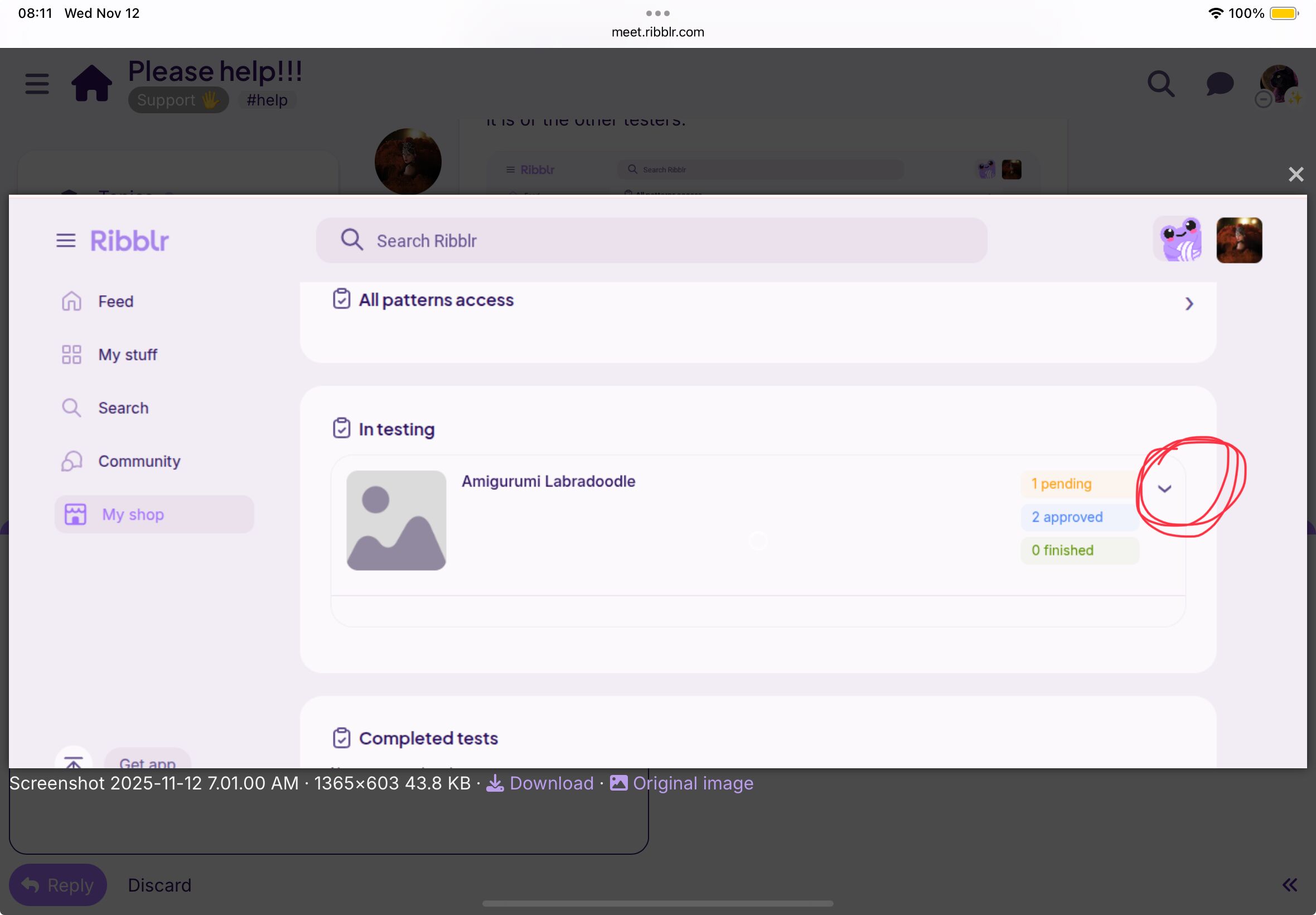Click the purple frog mascot icon

coord(1179,240)
